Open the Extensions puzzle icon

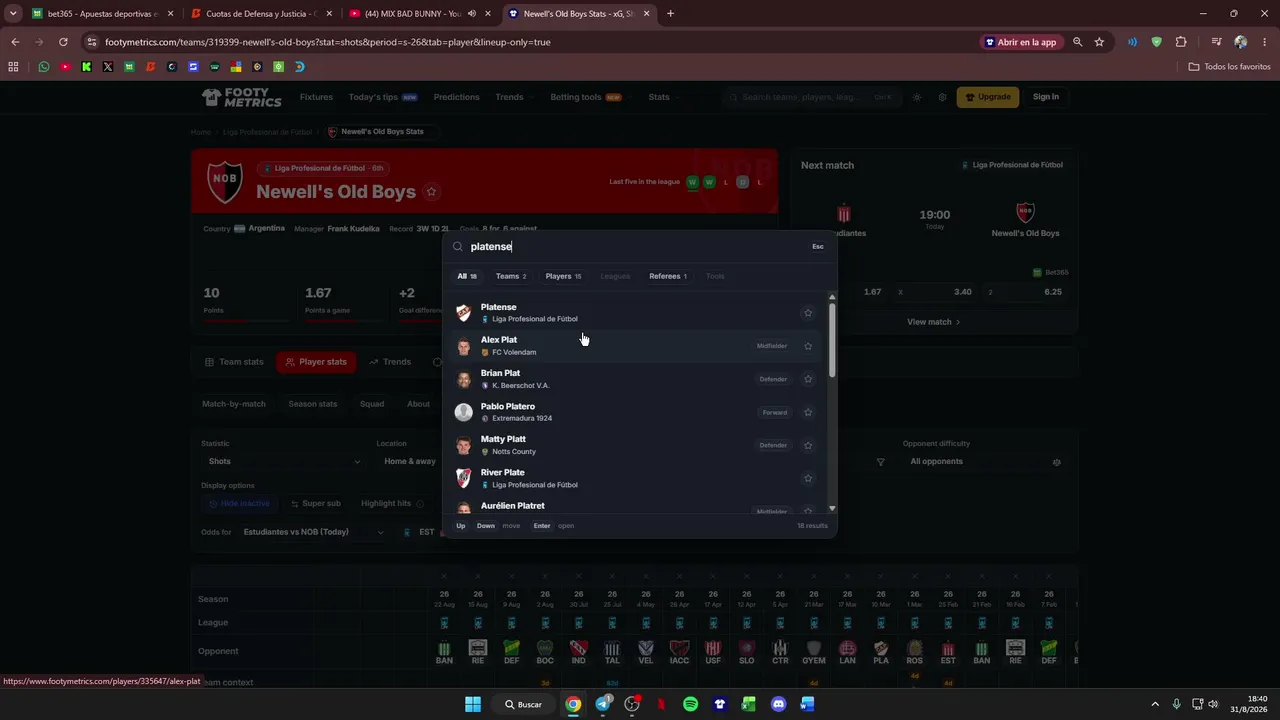click(1181, 42)
